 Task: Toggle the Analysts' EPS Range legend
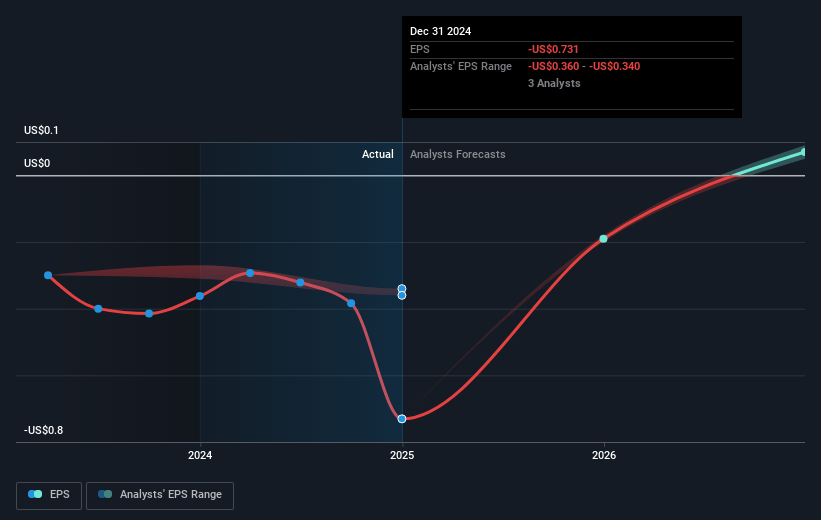pyautogui.click(x=160, y=495)
